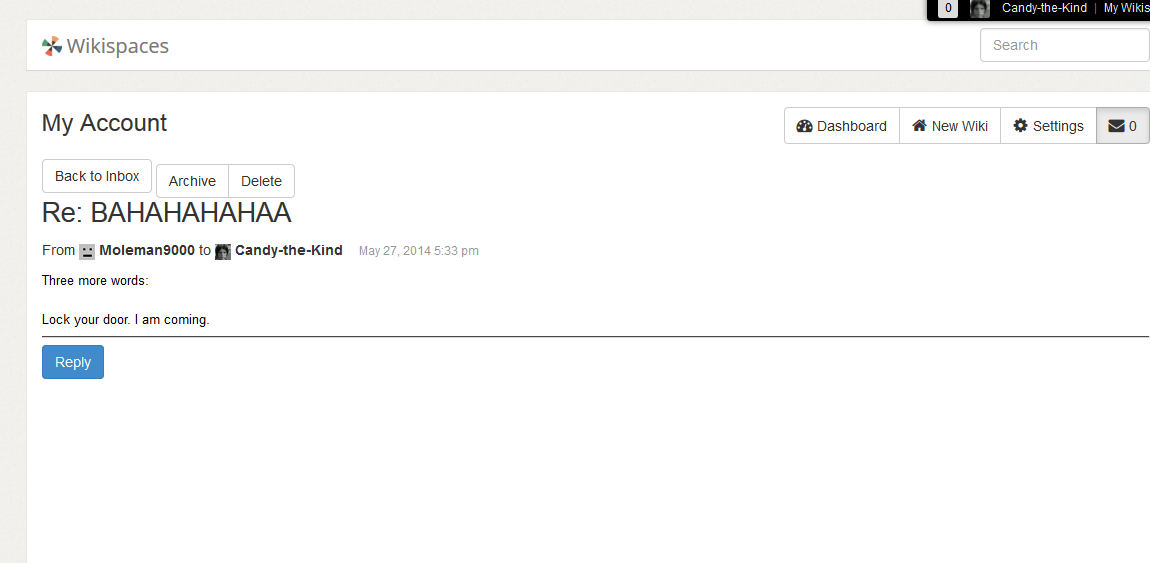Click the notification counter badge showing 0
Screen dimensions: 1150x563
point(948,8)
